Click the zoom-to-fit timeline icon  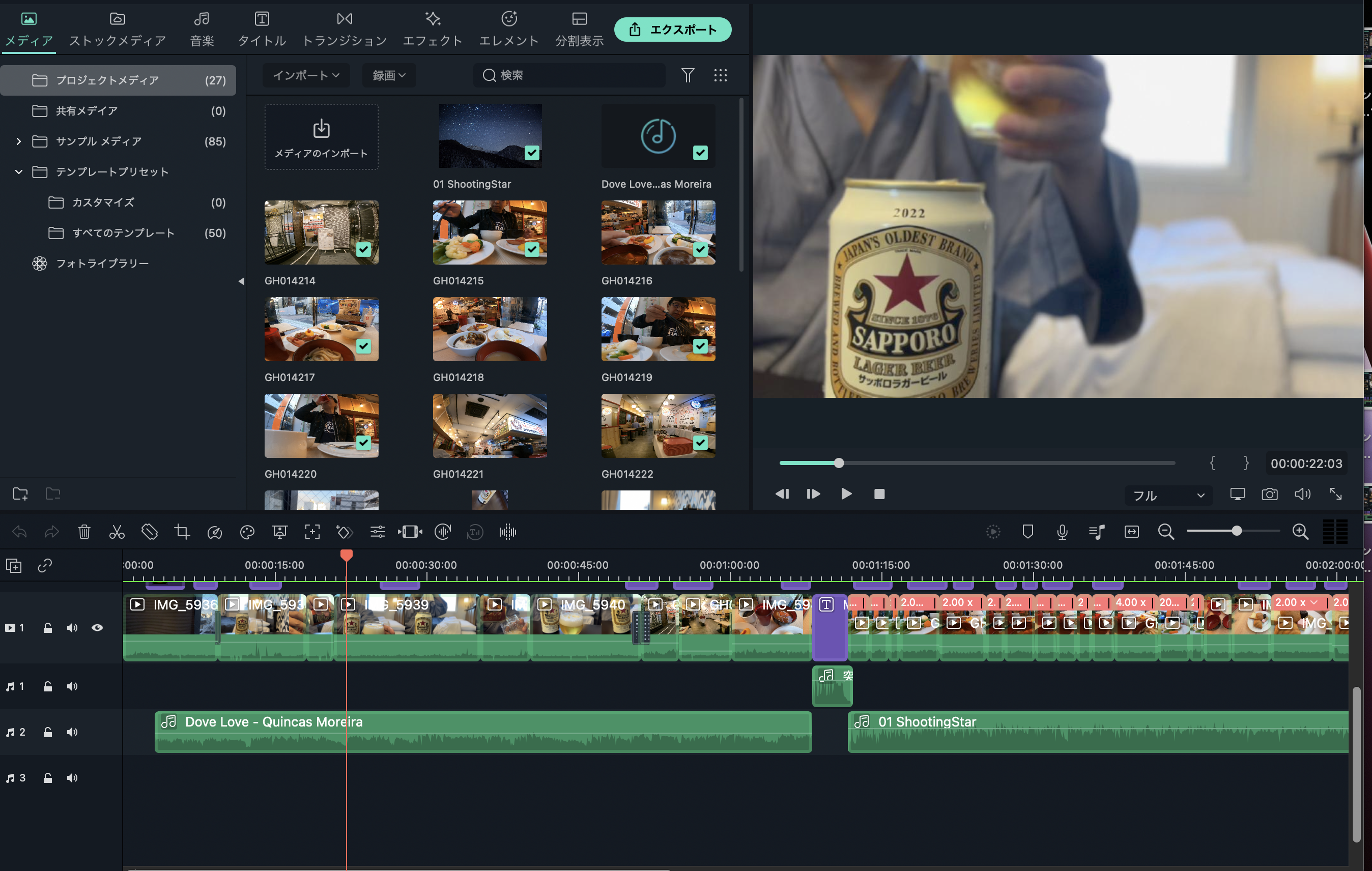tap(1132, 532)
